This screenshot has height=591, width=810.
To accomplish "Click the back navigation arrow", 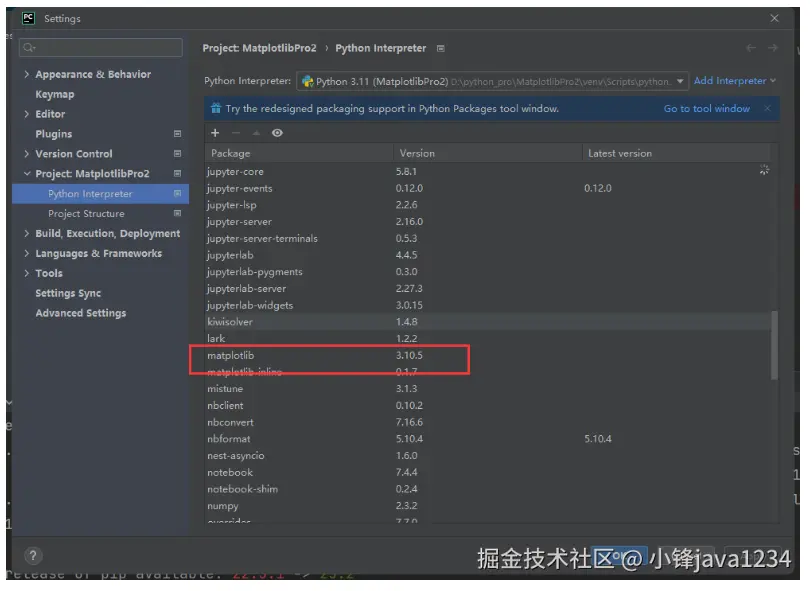I will pyautogui.click(x=751, y=48).
